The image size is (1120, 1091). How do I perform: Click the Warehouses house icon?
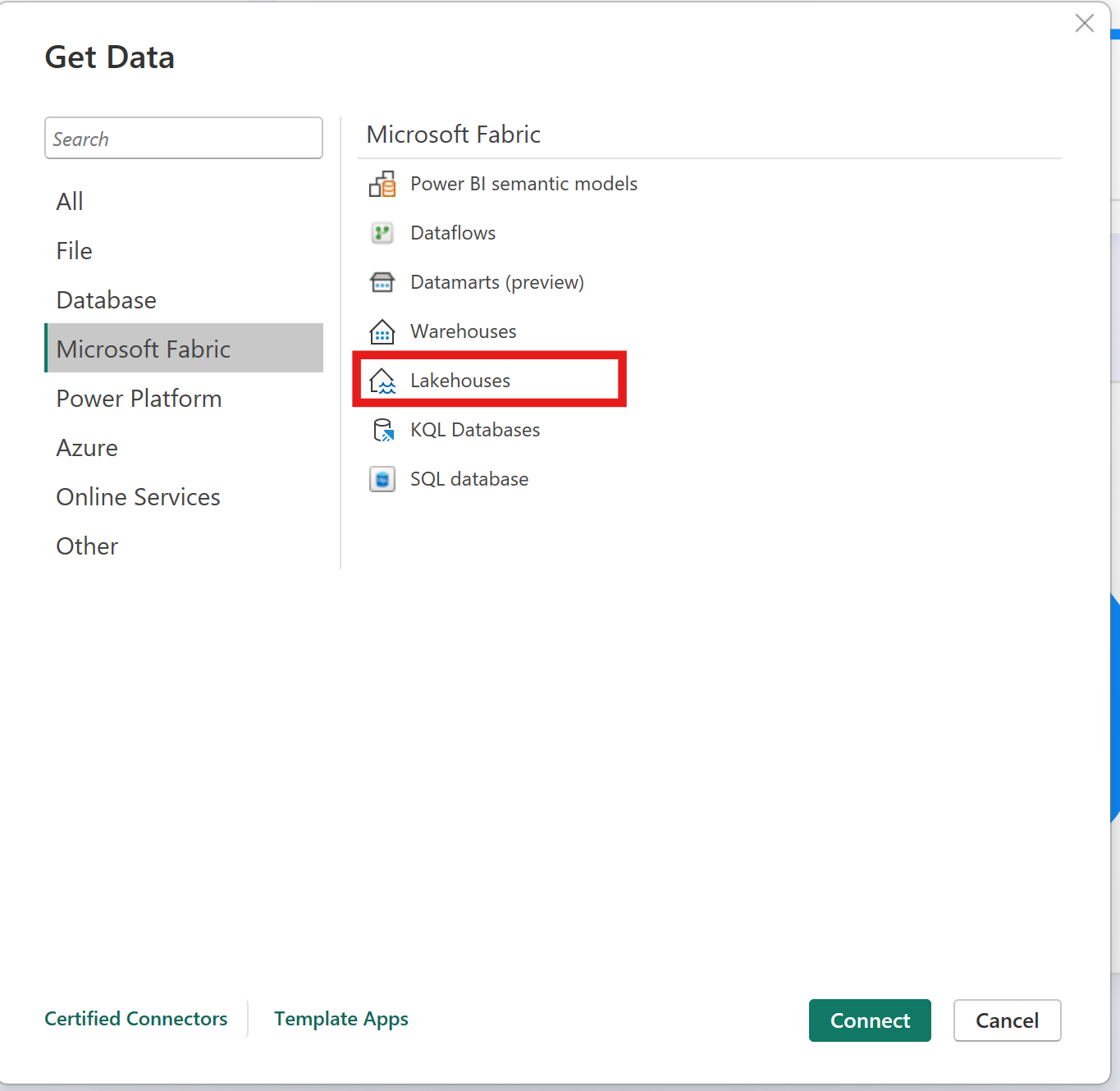point(382,331)
